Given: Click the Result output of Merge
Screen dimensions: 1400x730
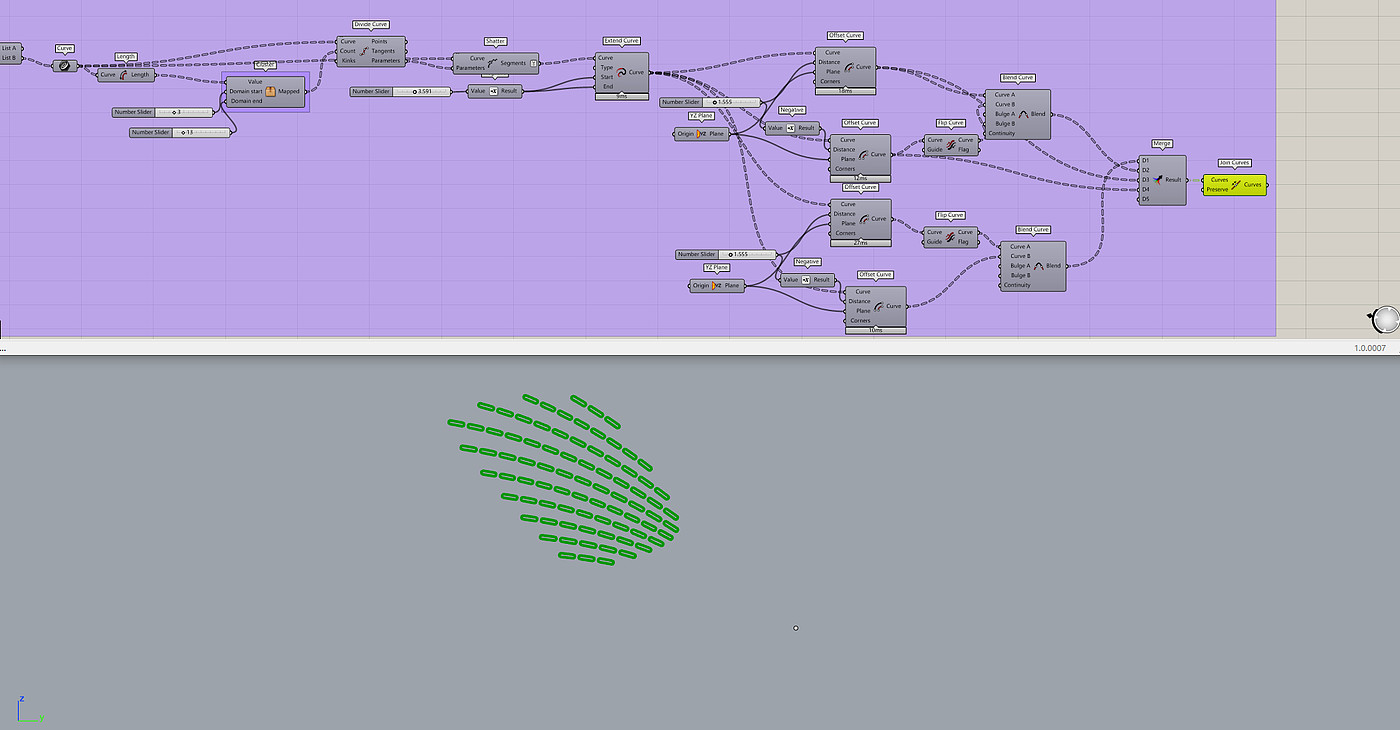Looking at the screenshot, I should 1173,180.
